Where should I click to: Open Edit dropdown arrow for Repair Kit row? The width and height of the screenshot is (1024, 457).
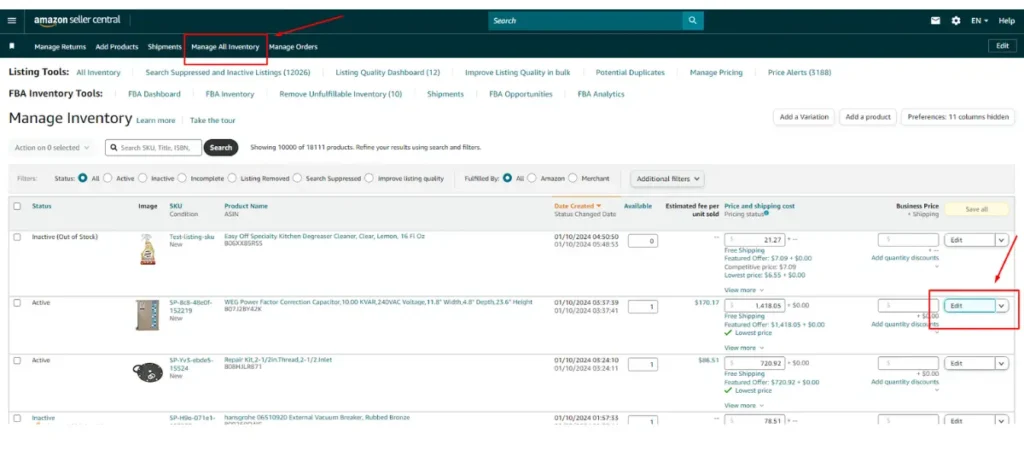click(1002, 363)
